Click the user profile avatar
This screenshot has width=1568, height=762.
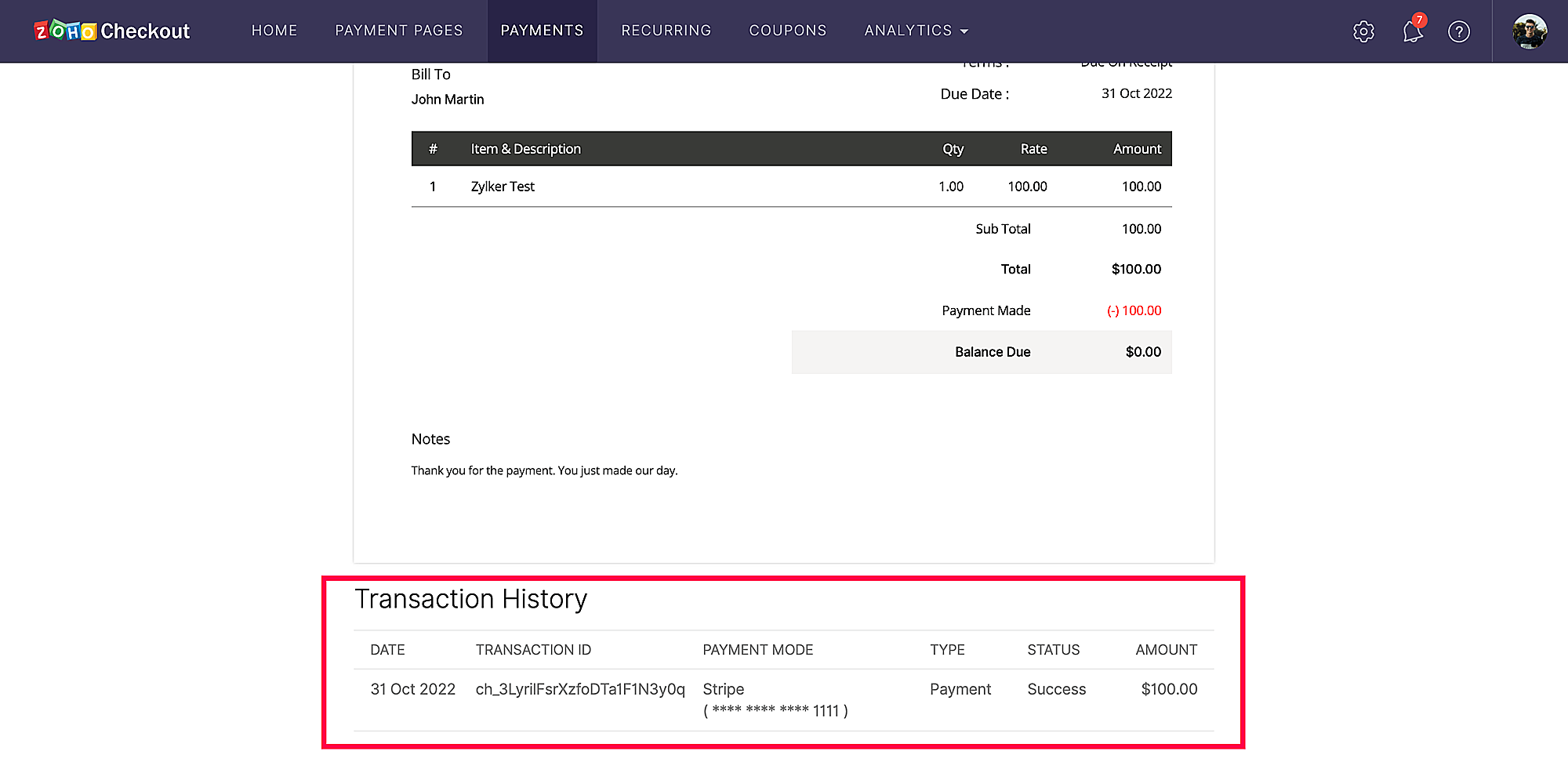(x=1529, y=31)
